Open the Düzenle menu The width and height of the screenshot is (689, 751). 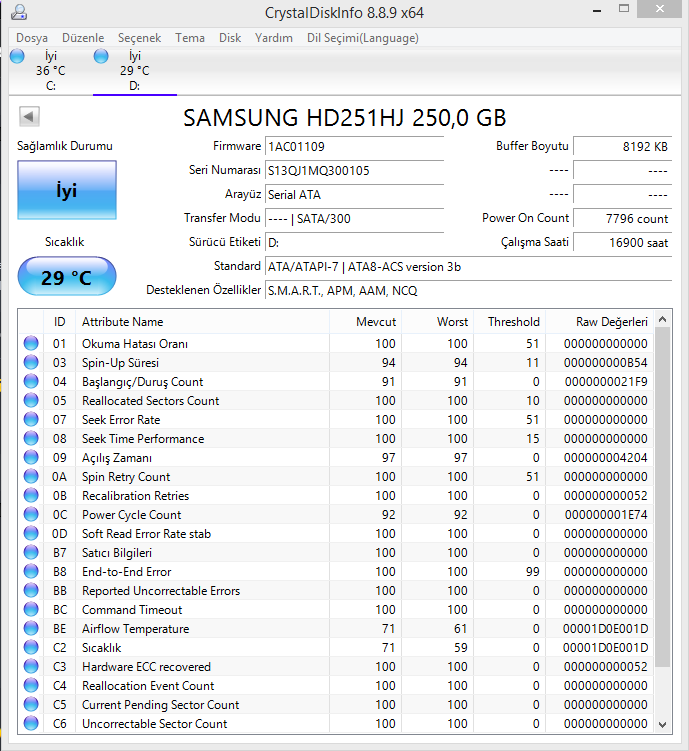point(83,38)
